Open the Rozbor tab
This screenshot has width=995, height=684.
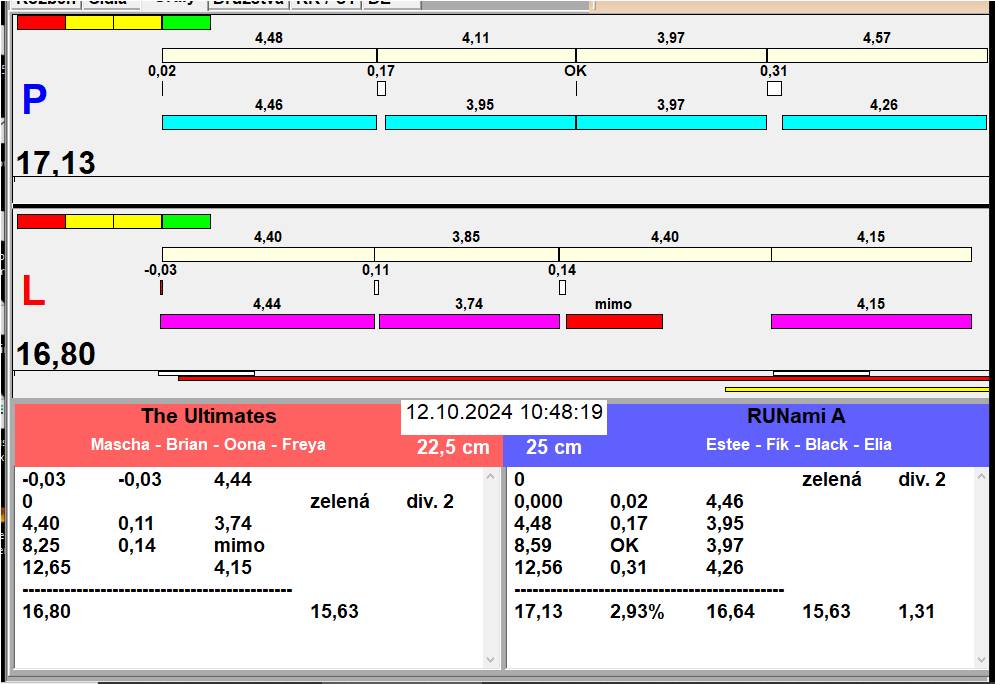[44, 3]
